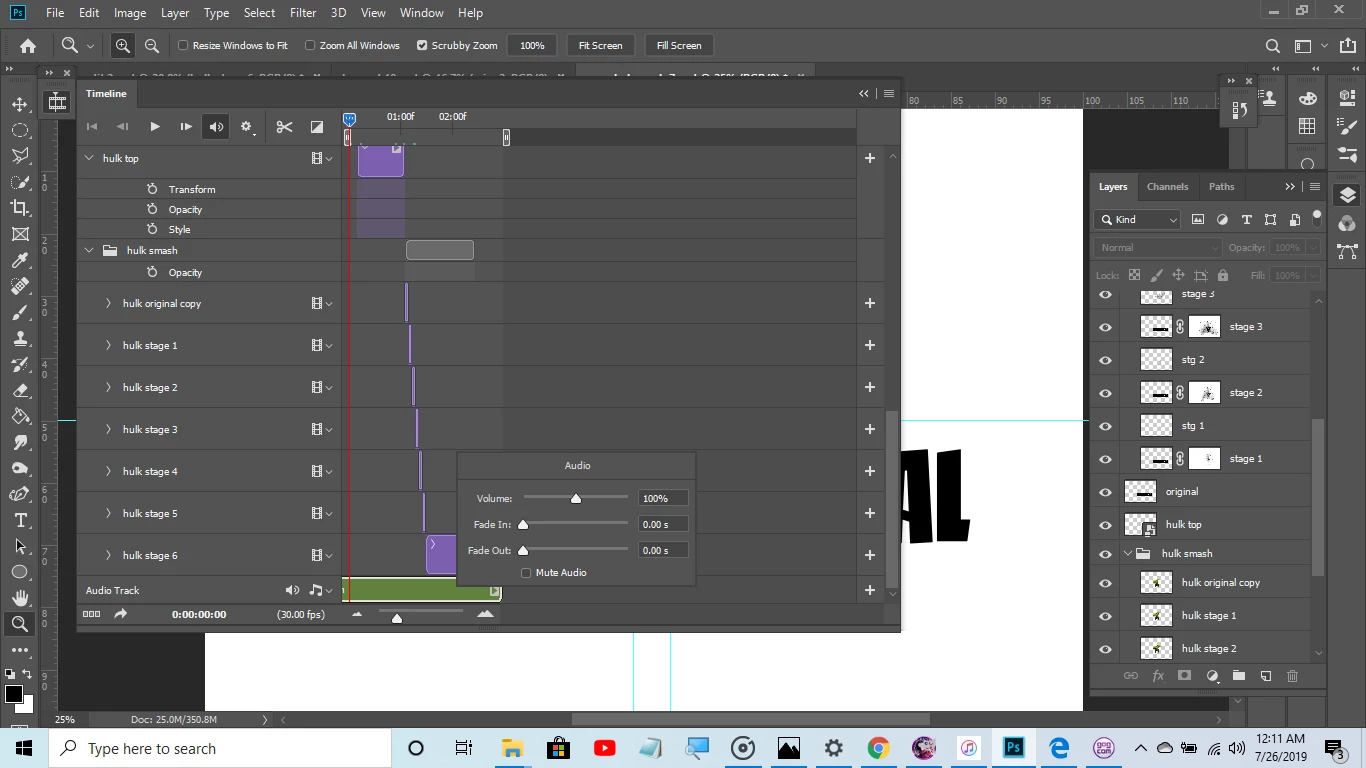
Task: Switch to Paths tab
Action: click(x=1221, y=187)
